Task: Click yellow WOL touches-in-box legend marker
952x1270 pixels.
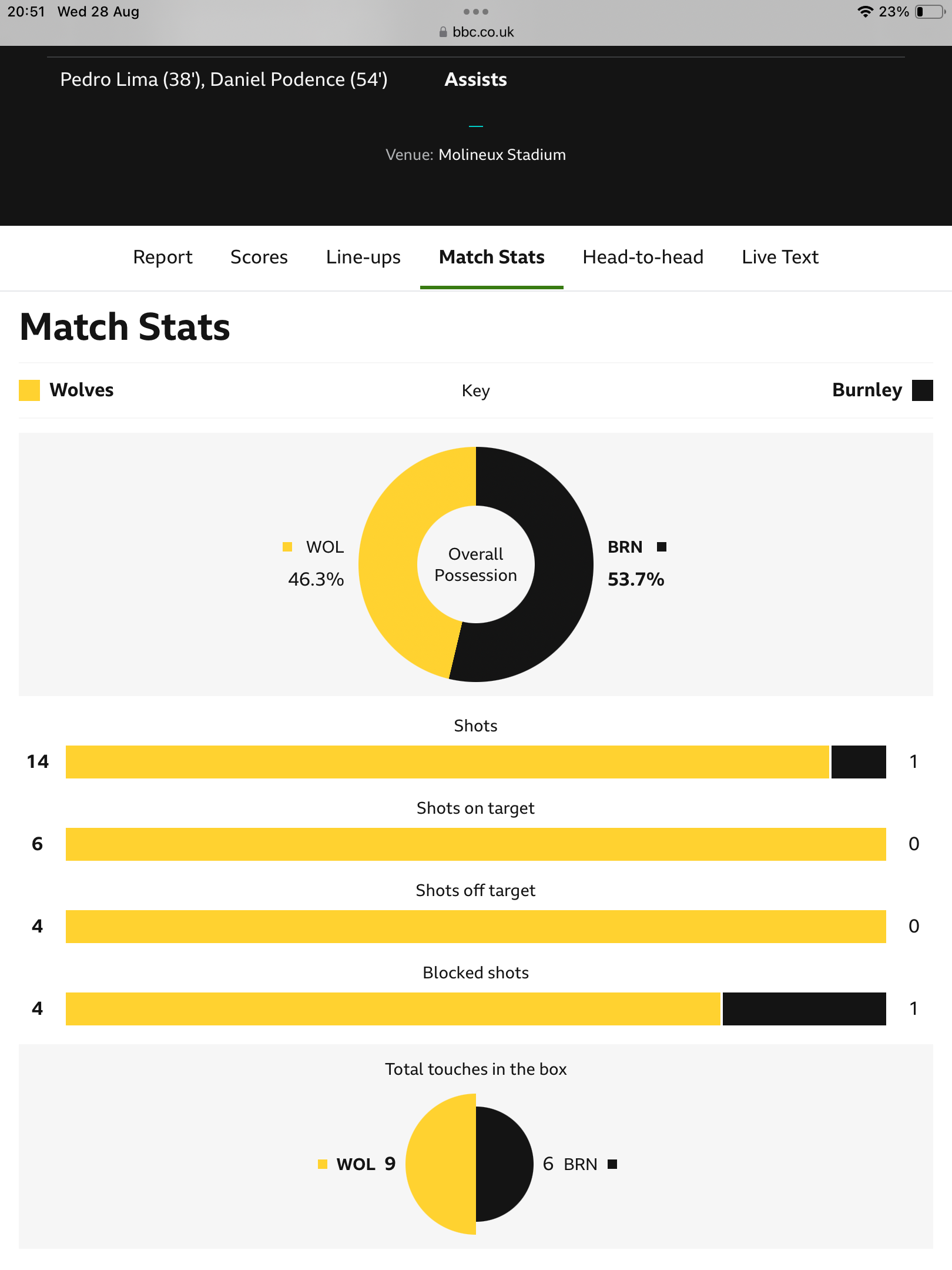Action: 322,1164
